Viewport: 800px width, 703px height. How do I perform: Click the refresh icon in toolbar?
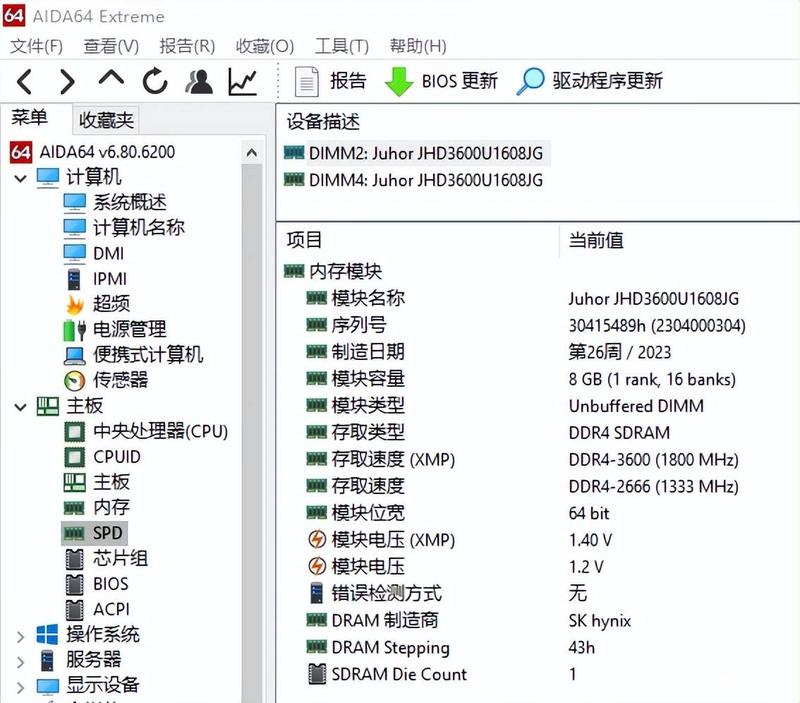[155, 81]
